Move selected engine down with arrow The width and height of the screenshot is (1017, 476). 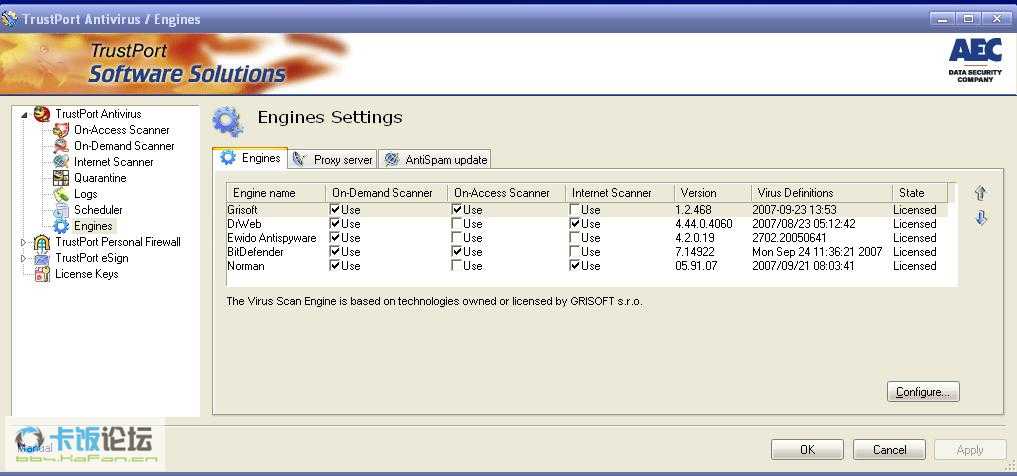tap(981, 218)
